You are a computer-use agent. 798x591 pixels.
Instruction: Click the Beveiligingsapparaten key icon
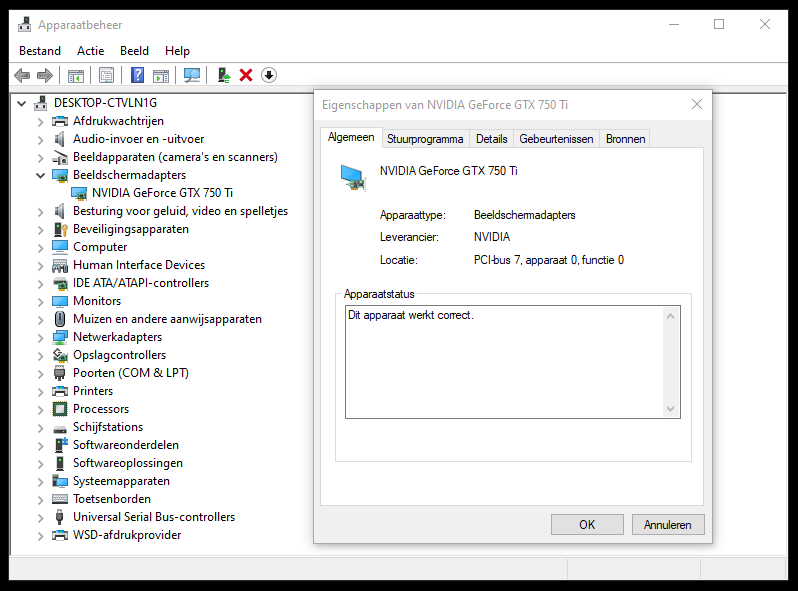(x=60, y=229)
